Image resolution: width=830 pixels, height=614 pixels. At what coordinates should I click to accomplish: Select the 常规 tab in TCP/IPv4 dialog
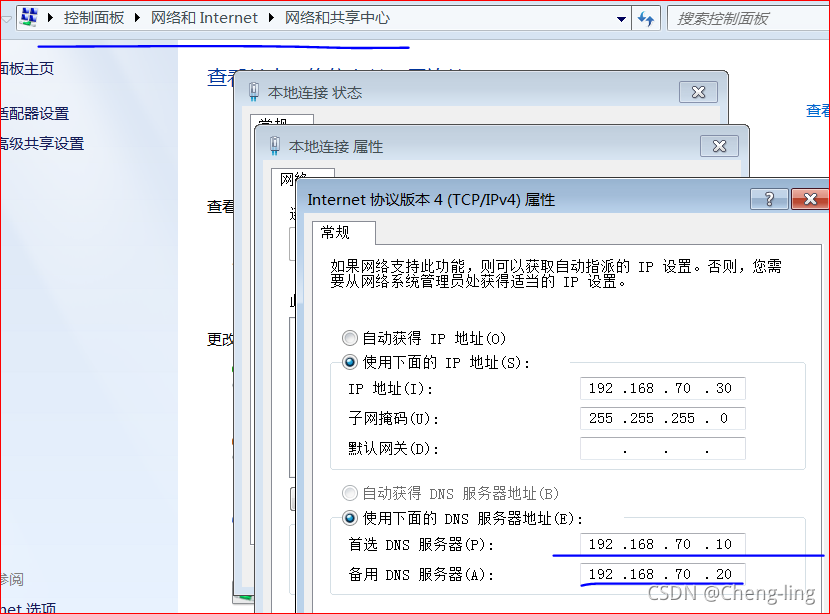point(344,232)
